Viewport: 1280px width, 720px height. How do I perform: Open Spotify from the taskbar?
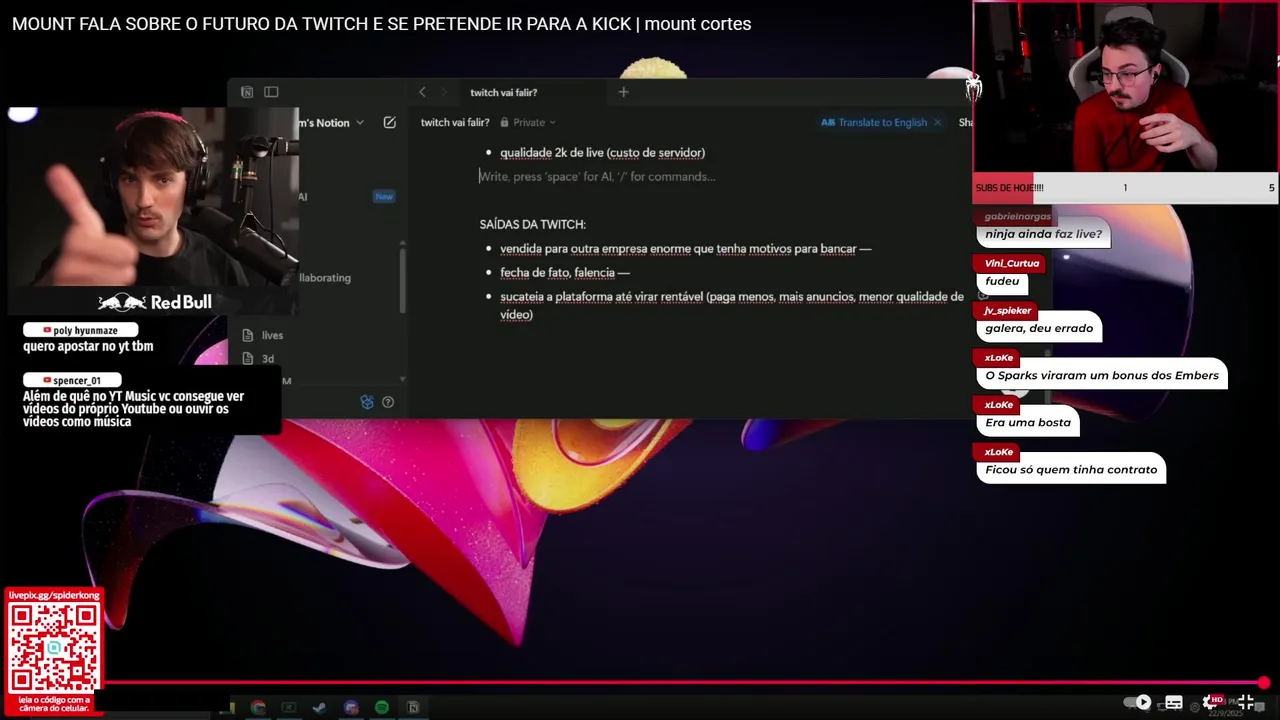pyautogui.click(x=381, y=707)
